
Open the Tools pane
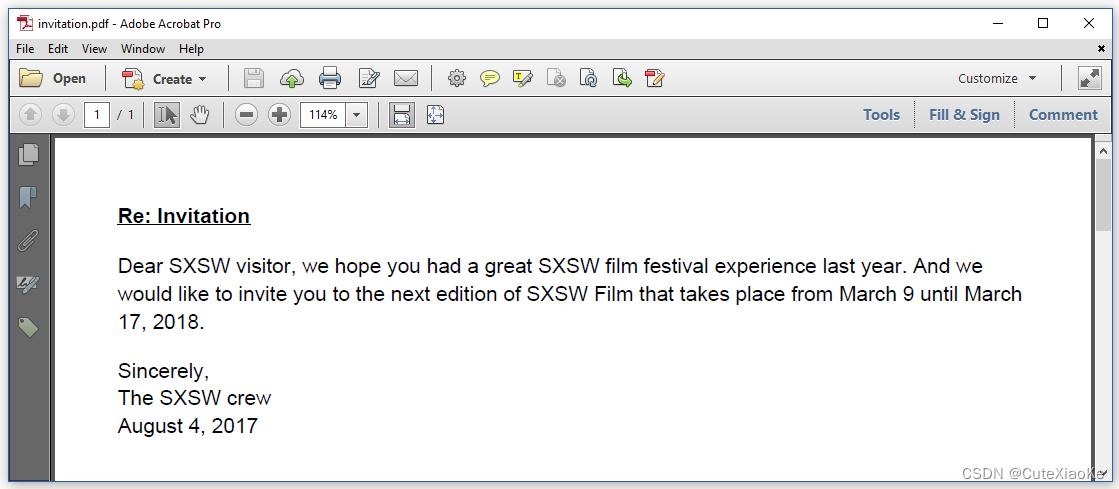click(881, 114)
